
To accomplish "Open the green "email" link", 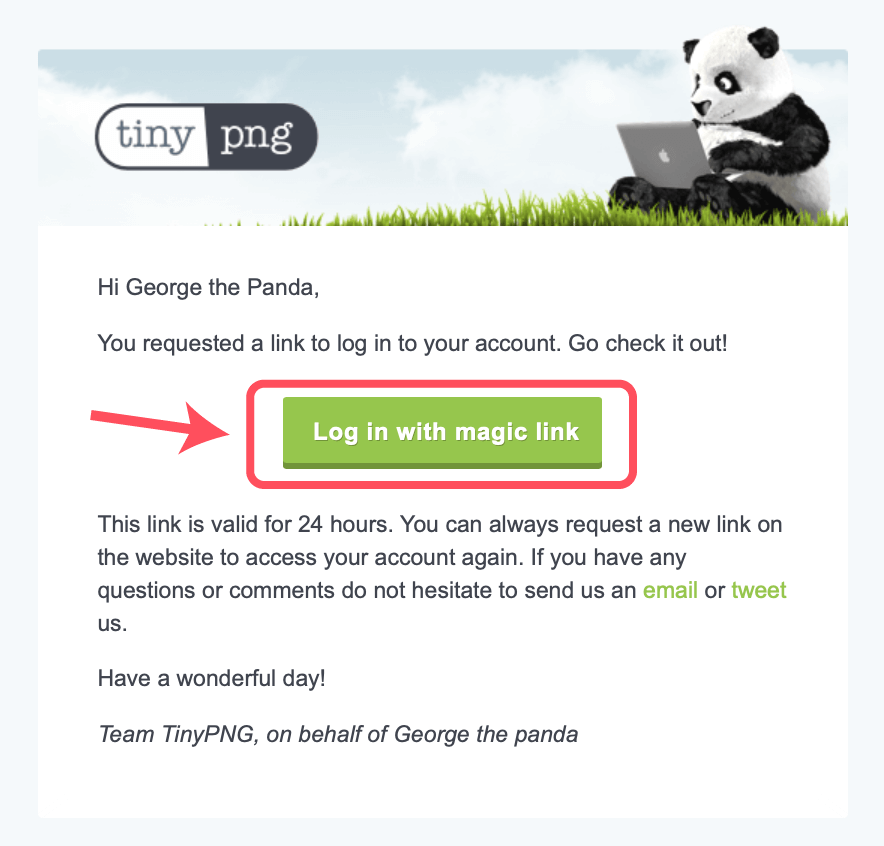I will [x=670, y=590].
